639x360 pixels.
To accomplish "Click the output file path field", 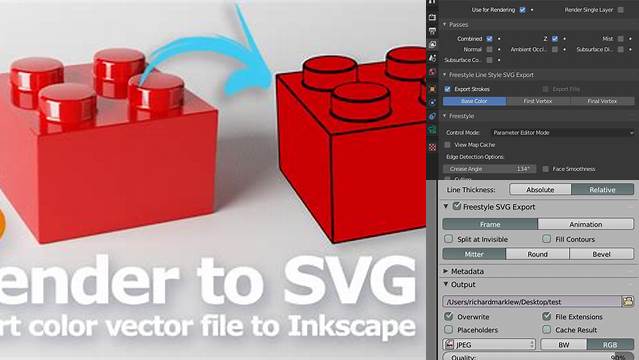I will (532, 302).
